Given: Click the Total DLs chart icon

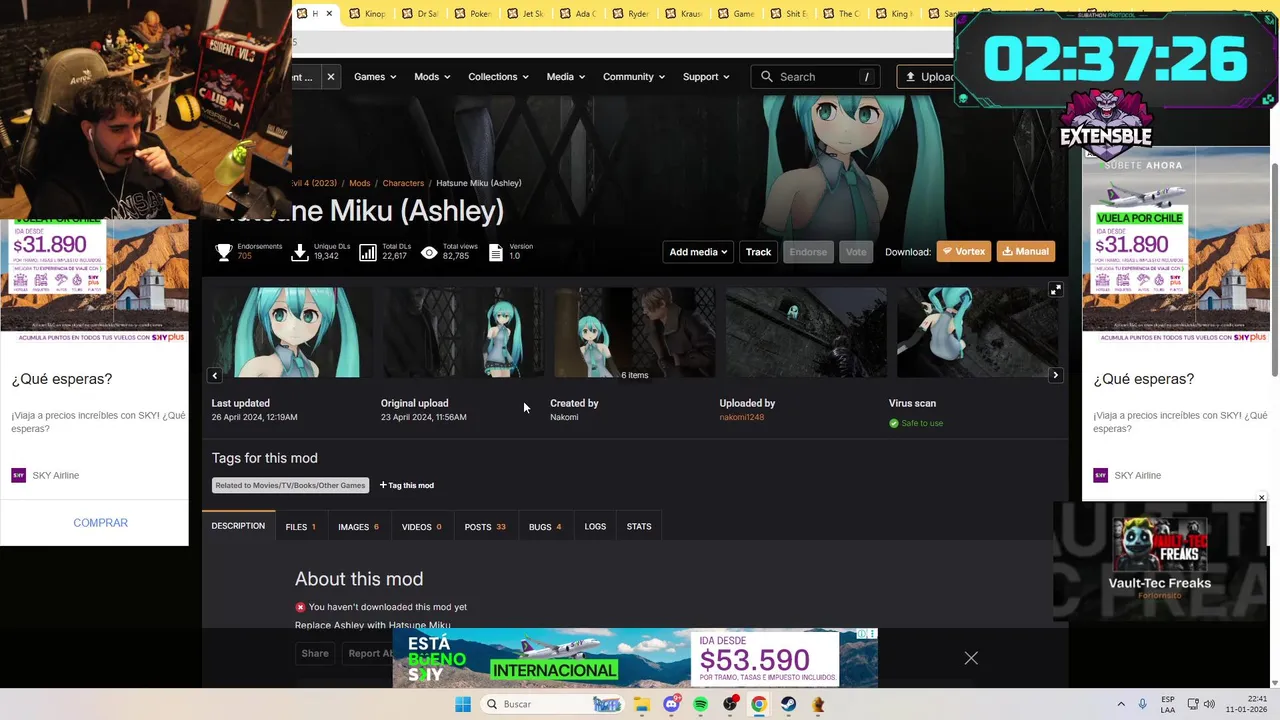Looking at the screenshot, I should pos(368,252).
